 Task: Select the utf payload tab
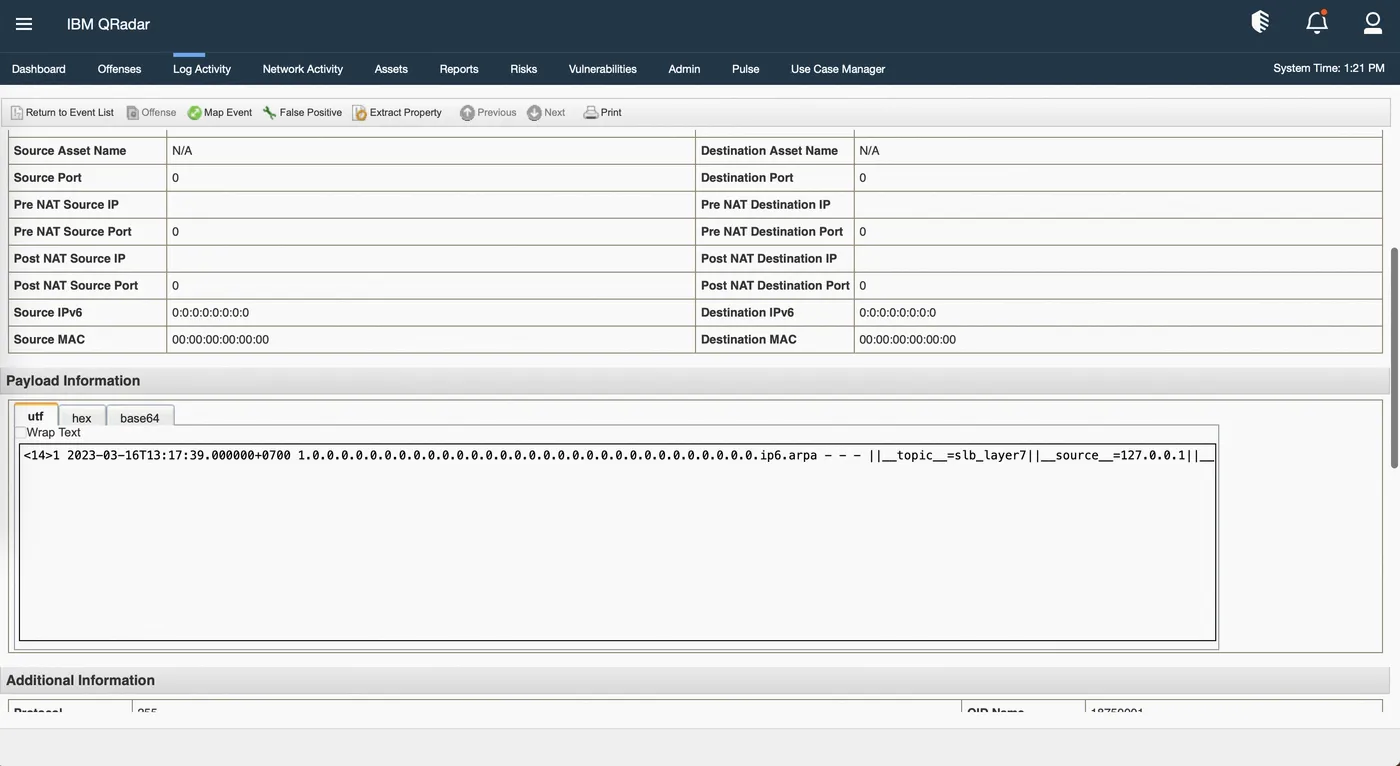(x=36, y=416)
